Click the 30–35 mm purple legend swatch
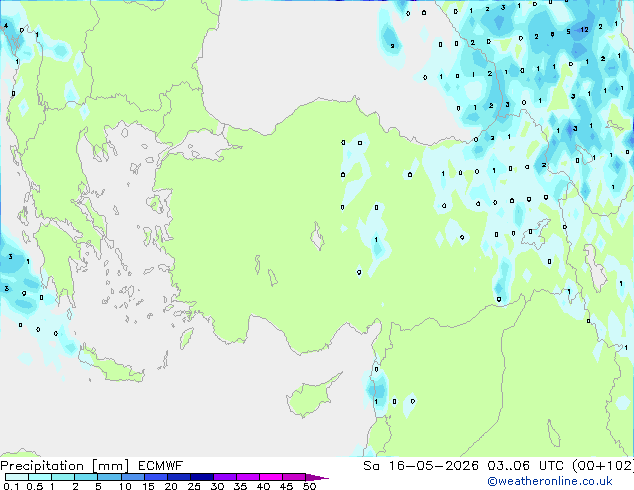The height and width of the screenshot is (490, 634). click(224, 477)
